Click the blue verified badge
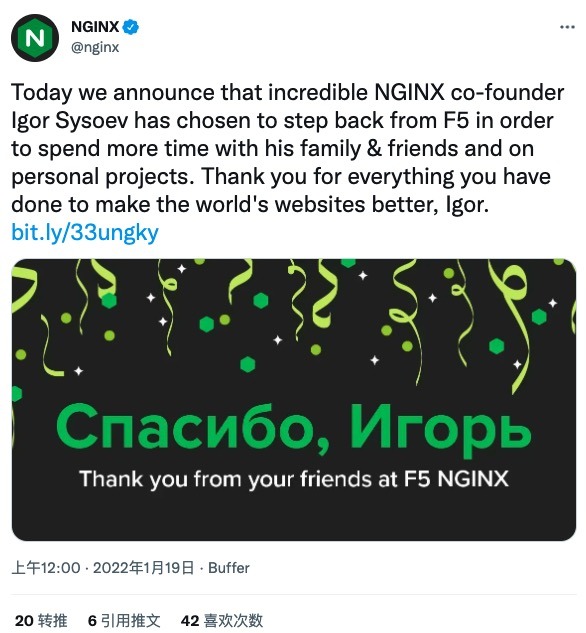The height and width of the screenshot is (633, 586). pyautogui.click(x=130, y=27)
